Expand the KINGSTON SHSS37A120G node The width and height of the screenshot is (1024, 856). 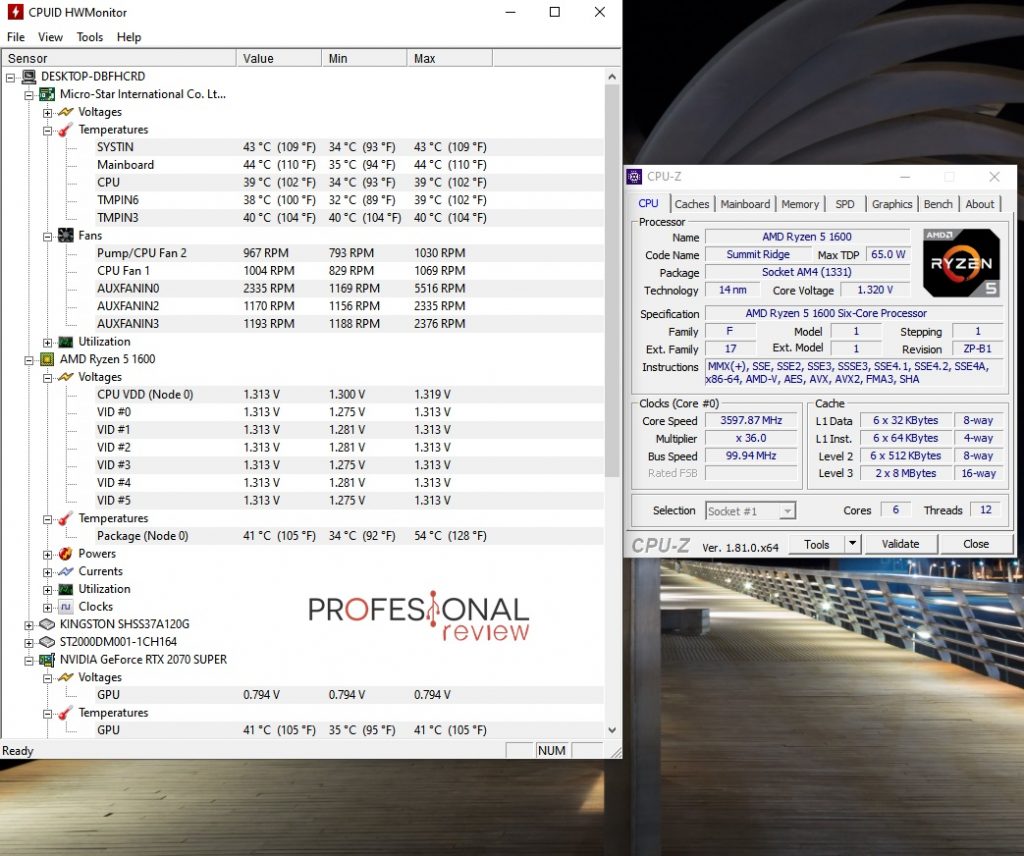click(29, 625)
